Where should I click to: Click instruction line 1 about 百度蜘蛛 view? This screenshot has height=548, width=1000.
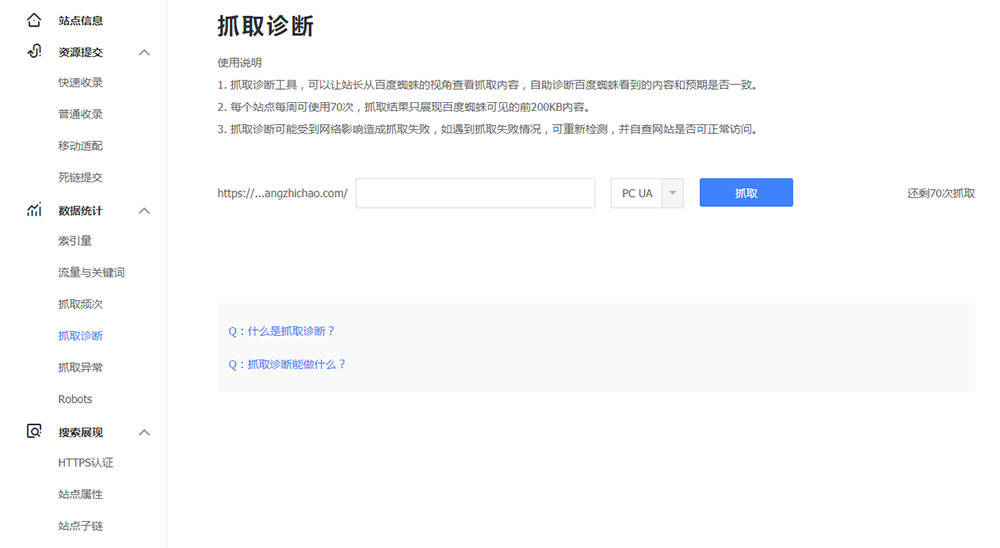tap(489, 85)
